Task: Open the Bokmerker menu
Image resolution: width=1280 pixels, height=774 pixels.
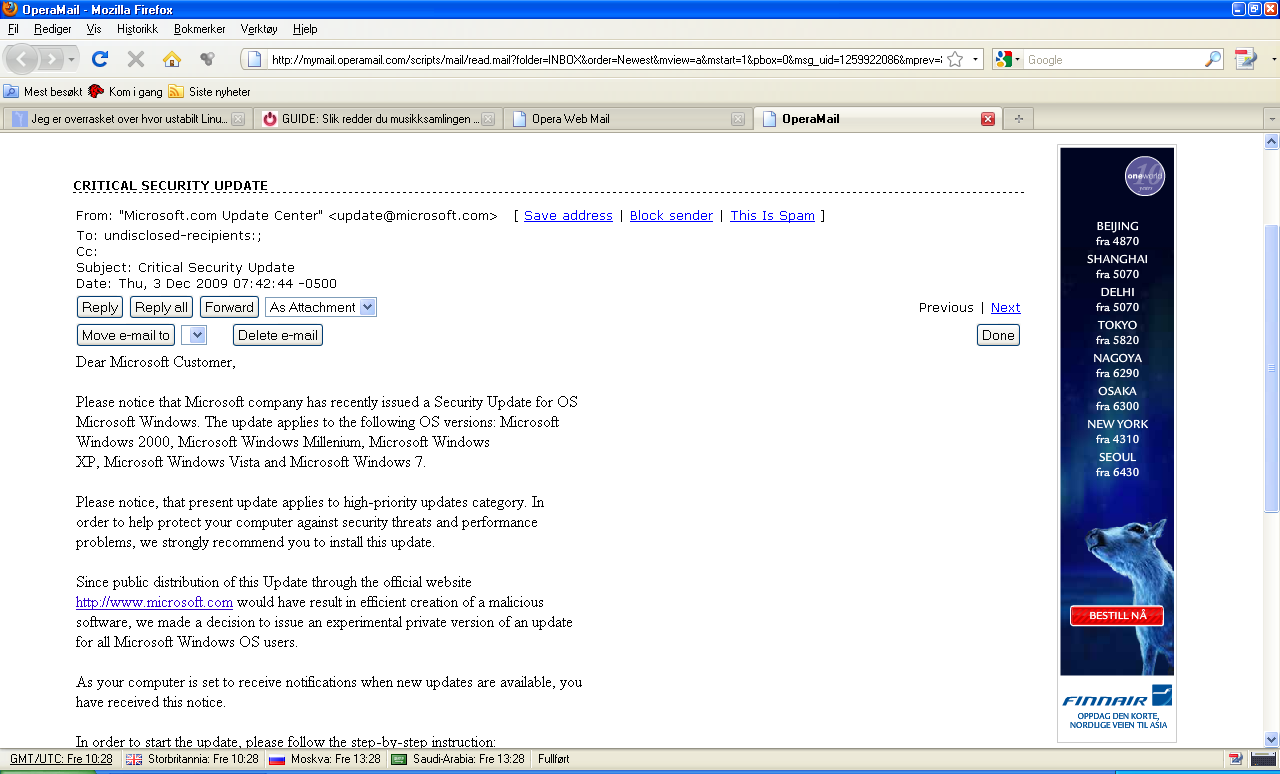Action: pyautogui.click(x=201, y=29)
